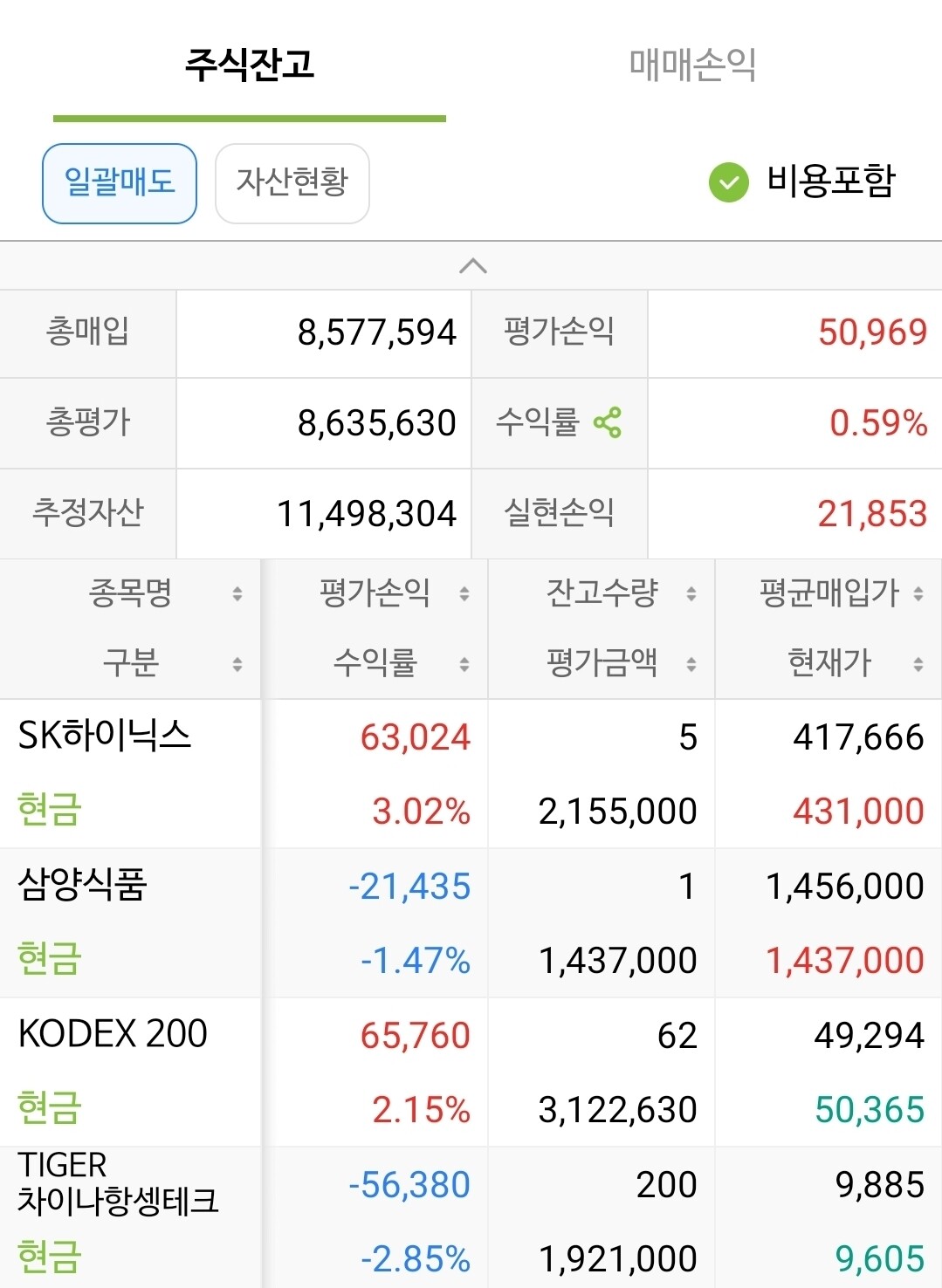
Task: Tap KODEX 200 average price 49,294
Action: coord(869,1036)
